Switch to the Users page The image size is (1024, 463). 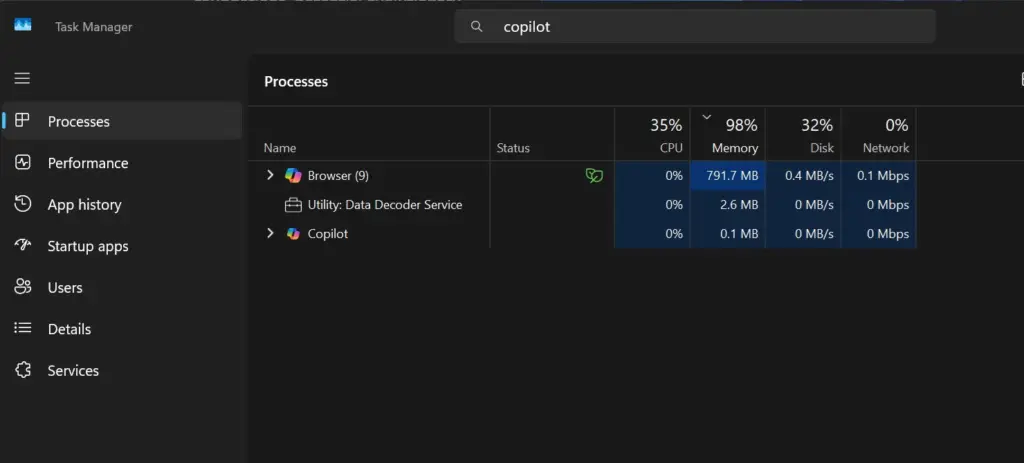[65, 287]
